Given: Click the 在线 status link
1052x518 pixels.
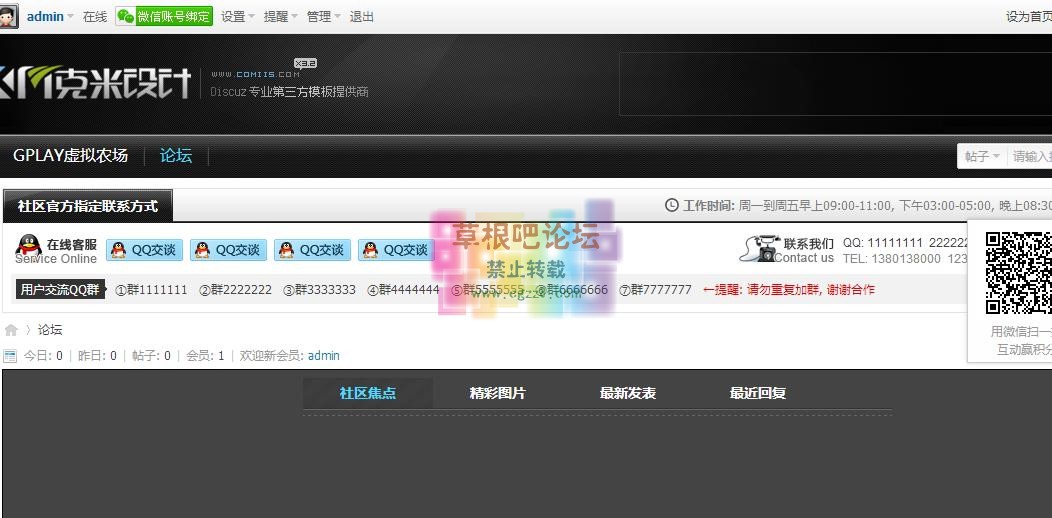Looking at the screenshot, I should (95, 17).
